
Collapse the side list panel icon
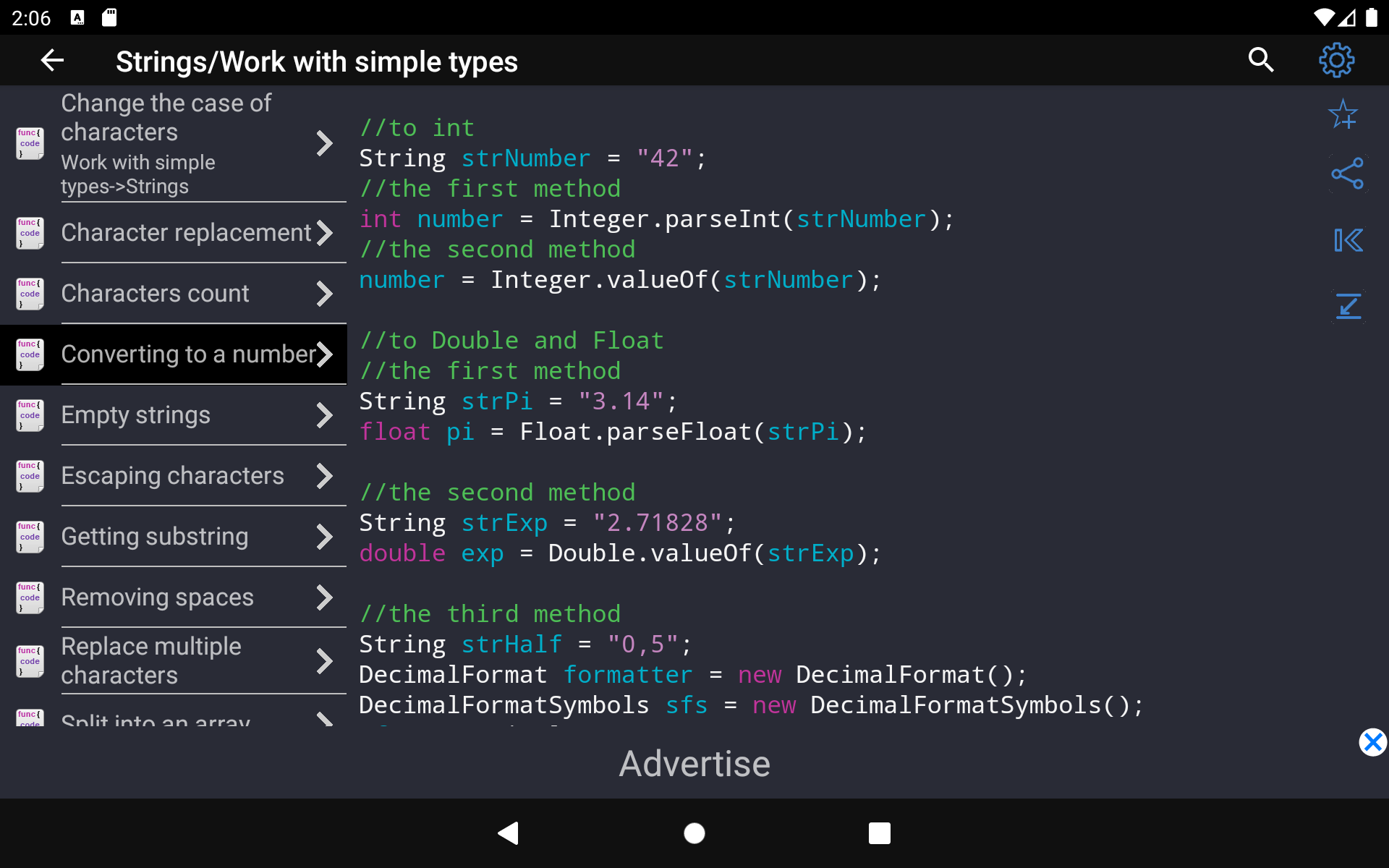tap(1348, 240)
